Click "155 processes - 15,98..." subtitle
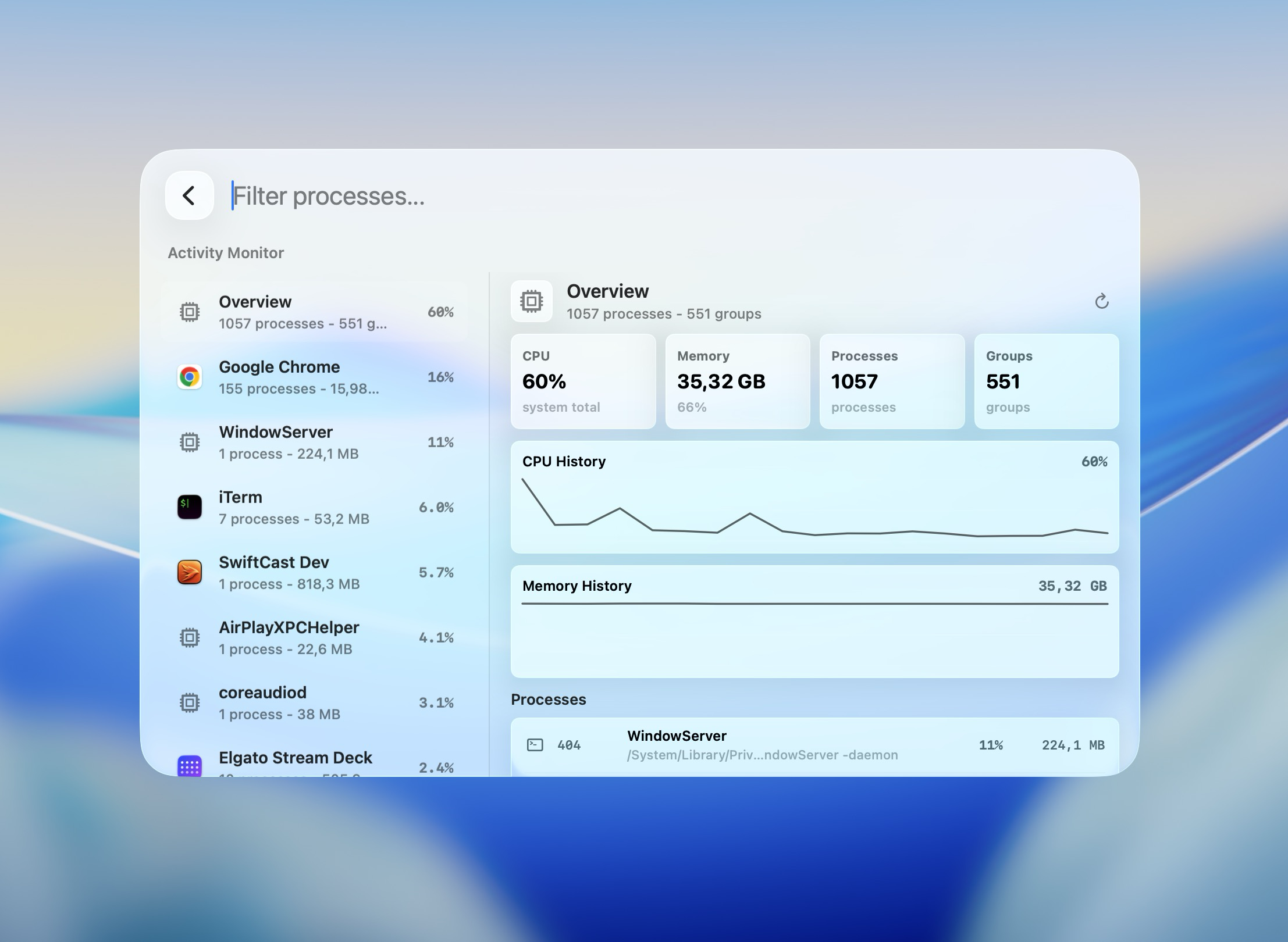This screenshot has height=942, width=1288. coord(299,389)
